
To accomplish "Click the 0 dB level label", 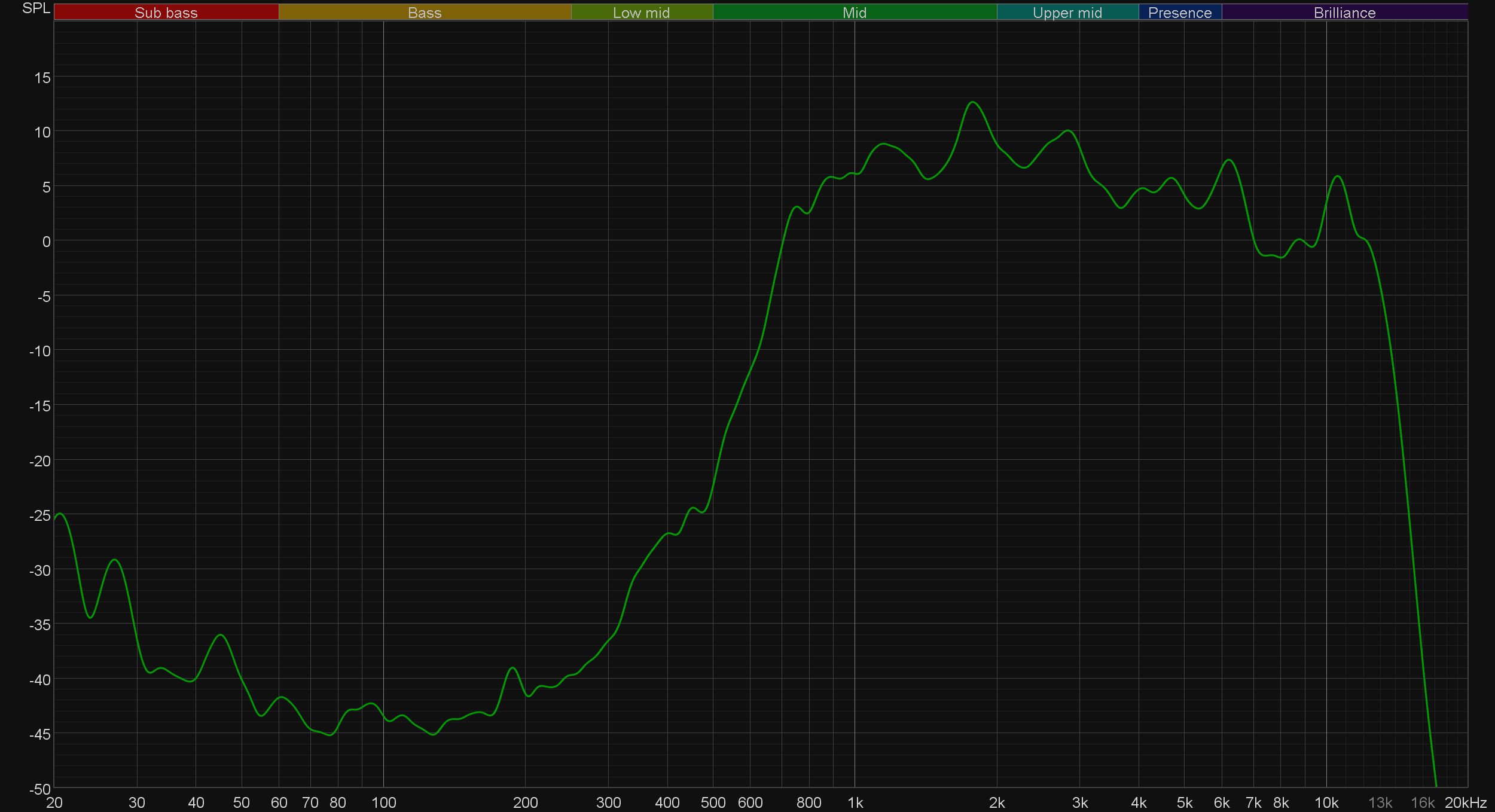I will (46, 242).
